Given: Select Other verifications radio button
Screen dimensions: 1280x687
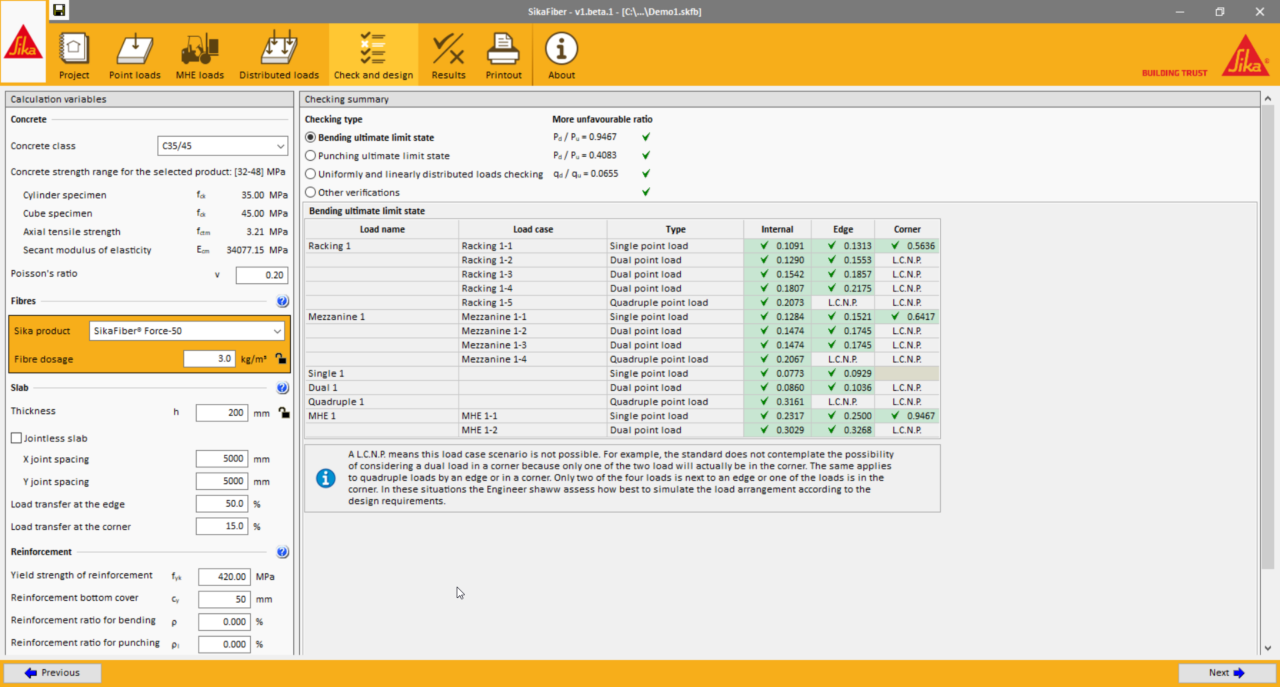Looking at the screenshot, I should click(x=310, y=192).
